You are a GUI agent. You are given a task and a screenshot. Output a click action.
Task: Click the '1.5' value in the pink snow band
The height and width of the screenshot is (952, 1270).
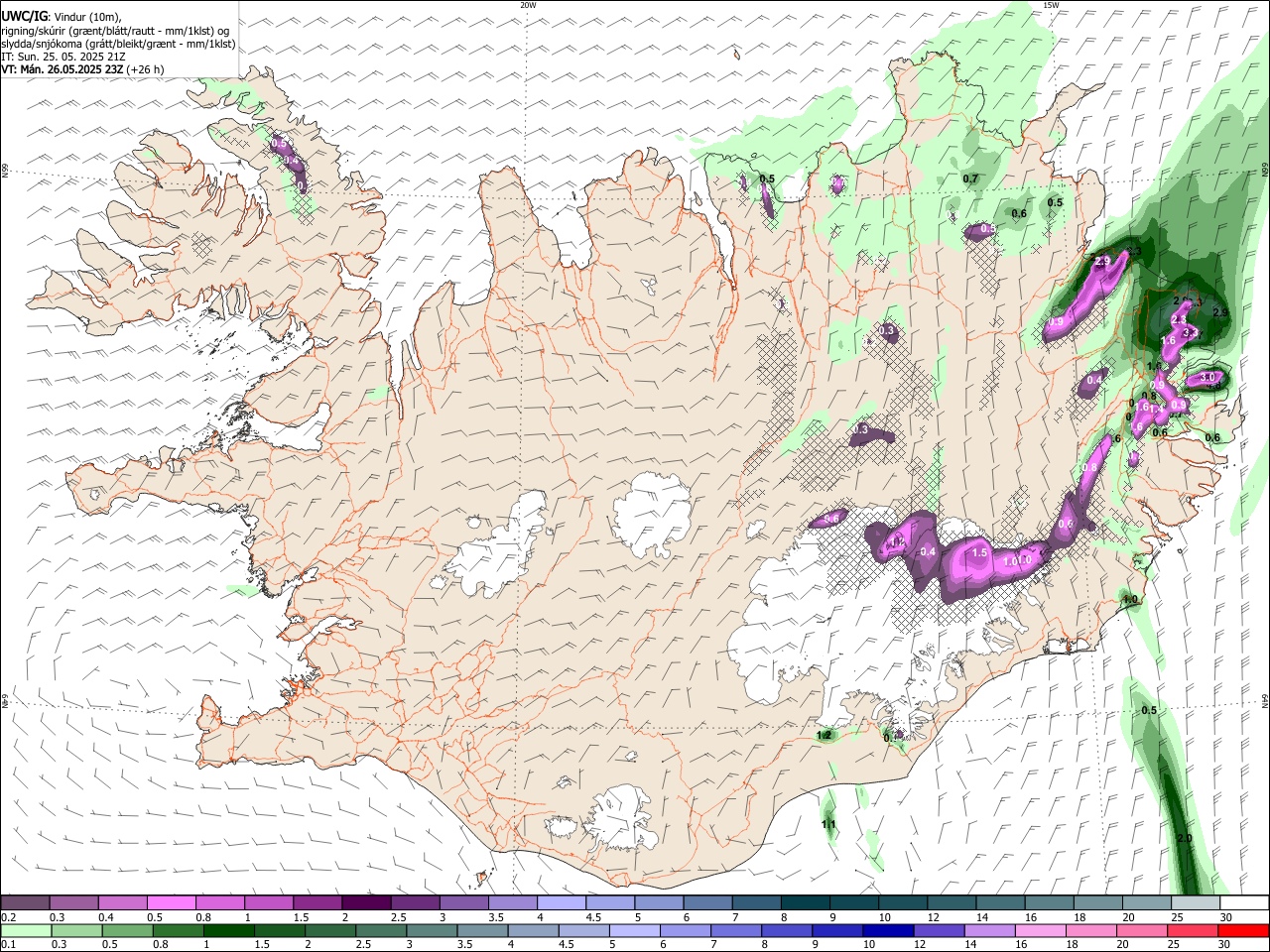(979, 552)
